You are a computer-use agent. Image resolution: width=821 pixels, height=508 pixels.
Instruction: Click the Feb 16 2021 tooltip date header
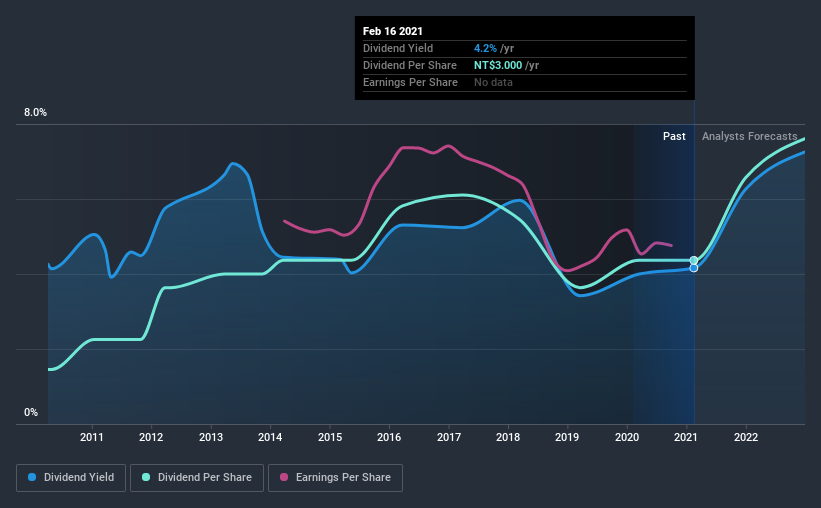pos(393,31)
